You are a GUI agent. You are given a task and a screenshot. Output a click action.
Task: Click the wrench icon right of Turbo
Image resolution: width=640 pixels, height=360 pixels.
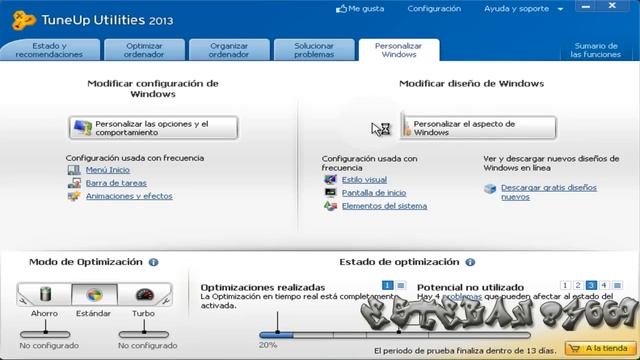[167, 301]
